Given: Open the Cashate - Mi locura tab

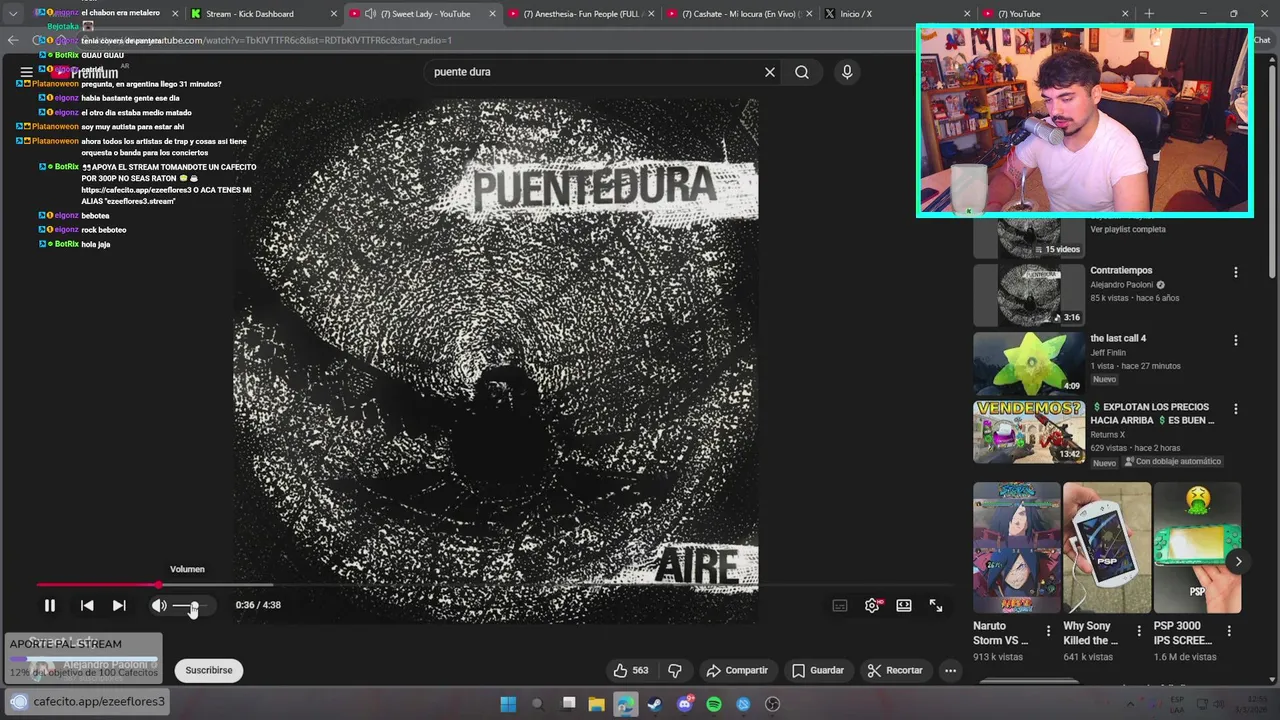Looking at the screenshot, I should coord(738,14).
